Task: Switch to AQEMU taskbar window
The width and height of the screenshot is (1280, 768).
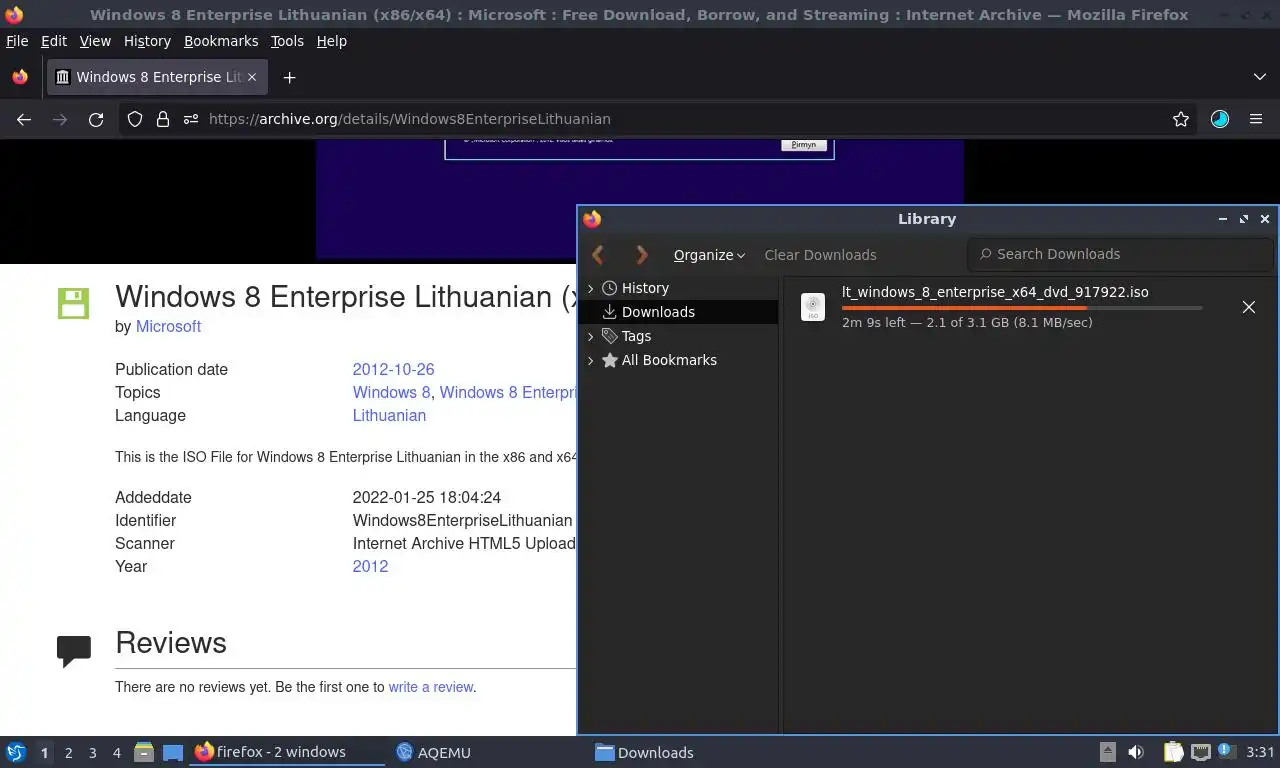Action: 433,752
